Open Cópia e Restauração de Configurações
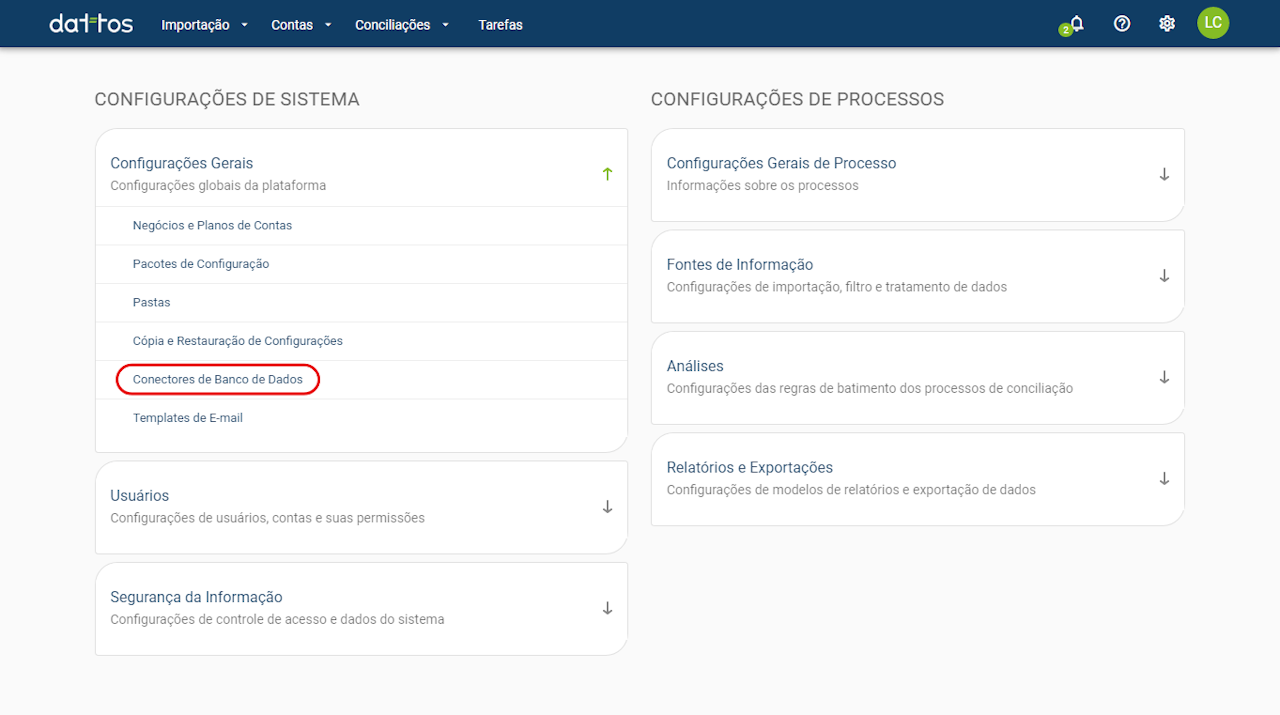The image size is (1280, 715). point(238,341)
